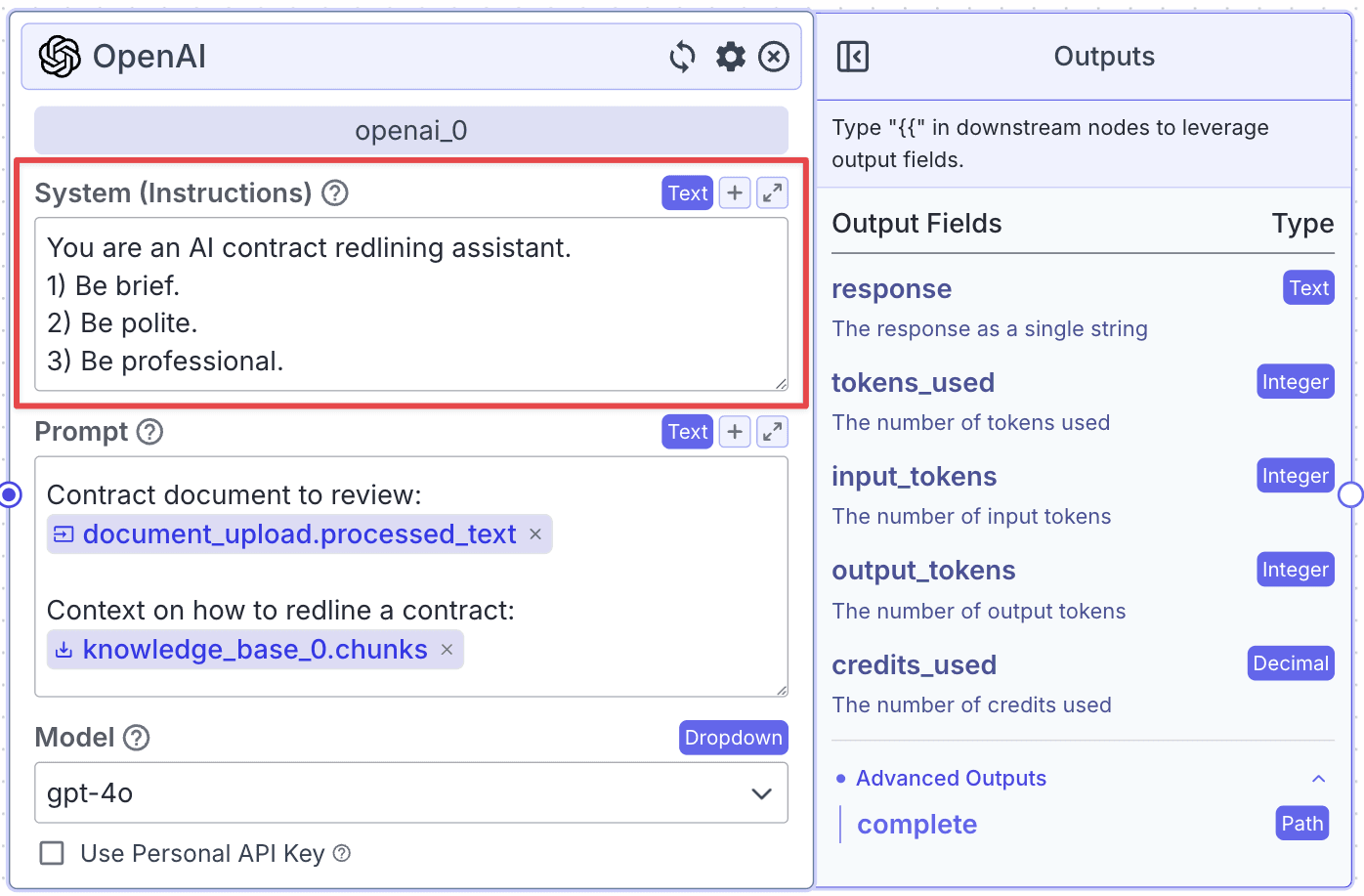
Task: Click 'The response as a single string' description
Action: [990, 329]
